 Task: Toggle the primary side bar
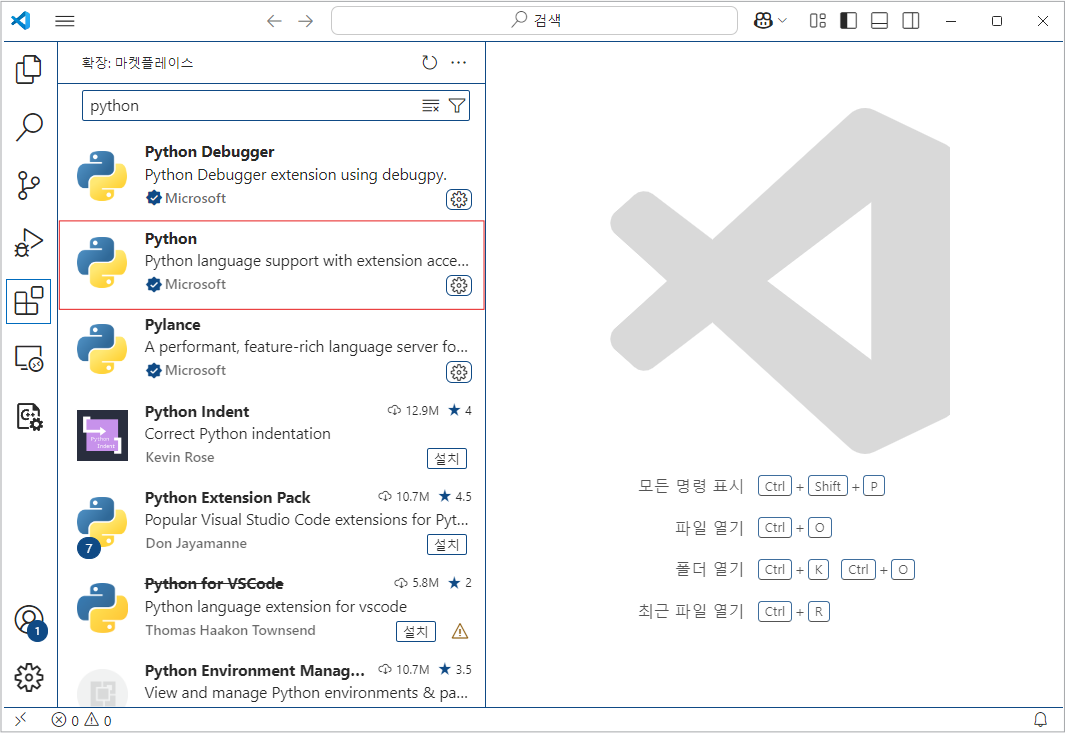(848, 21)
